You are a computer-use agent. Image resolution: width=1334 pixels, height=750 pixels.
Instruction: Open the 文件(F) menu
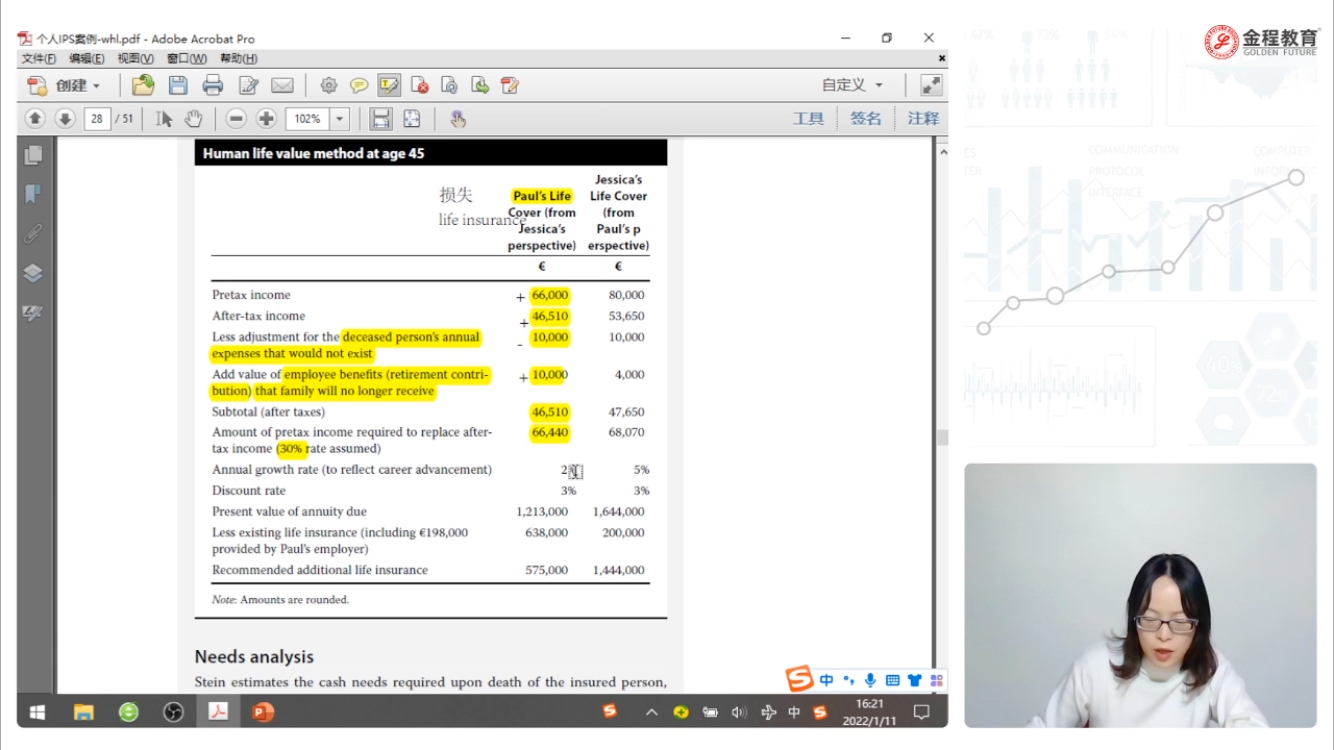39,59
